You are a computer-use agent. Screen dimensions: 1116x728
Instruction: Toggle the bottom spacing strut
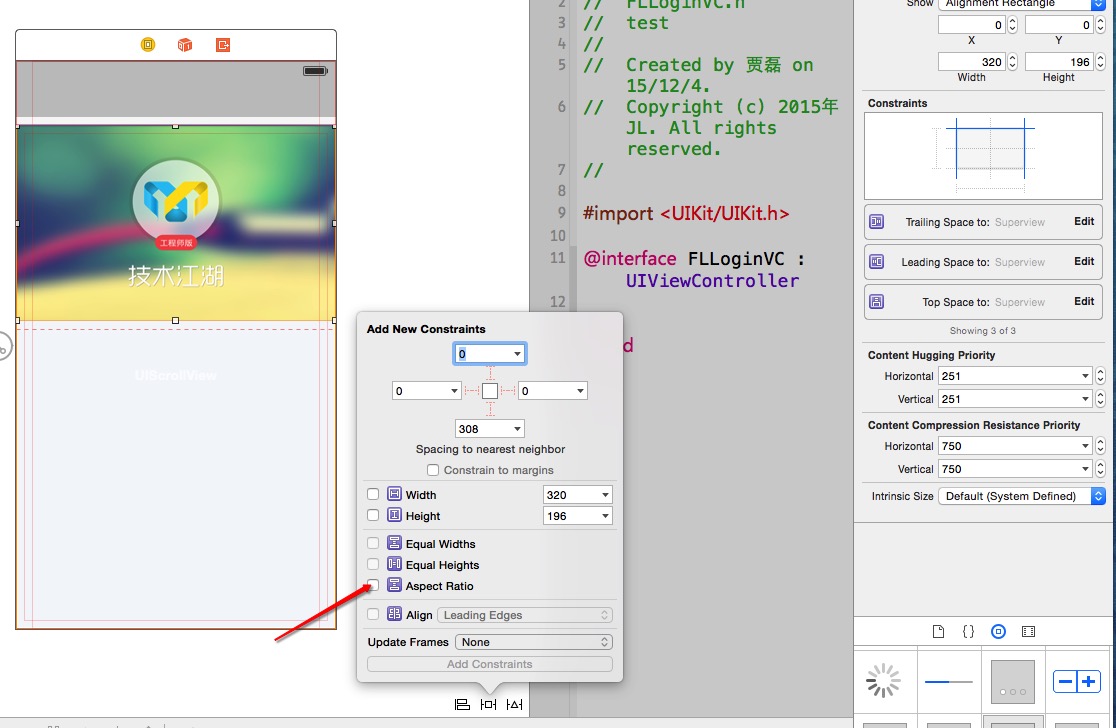[x=490, y=408]
